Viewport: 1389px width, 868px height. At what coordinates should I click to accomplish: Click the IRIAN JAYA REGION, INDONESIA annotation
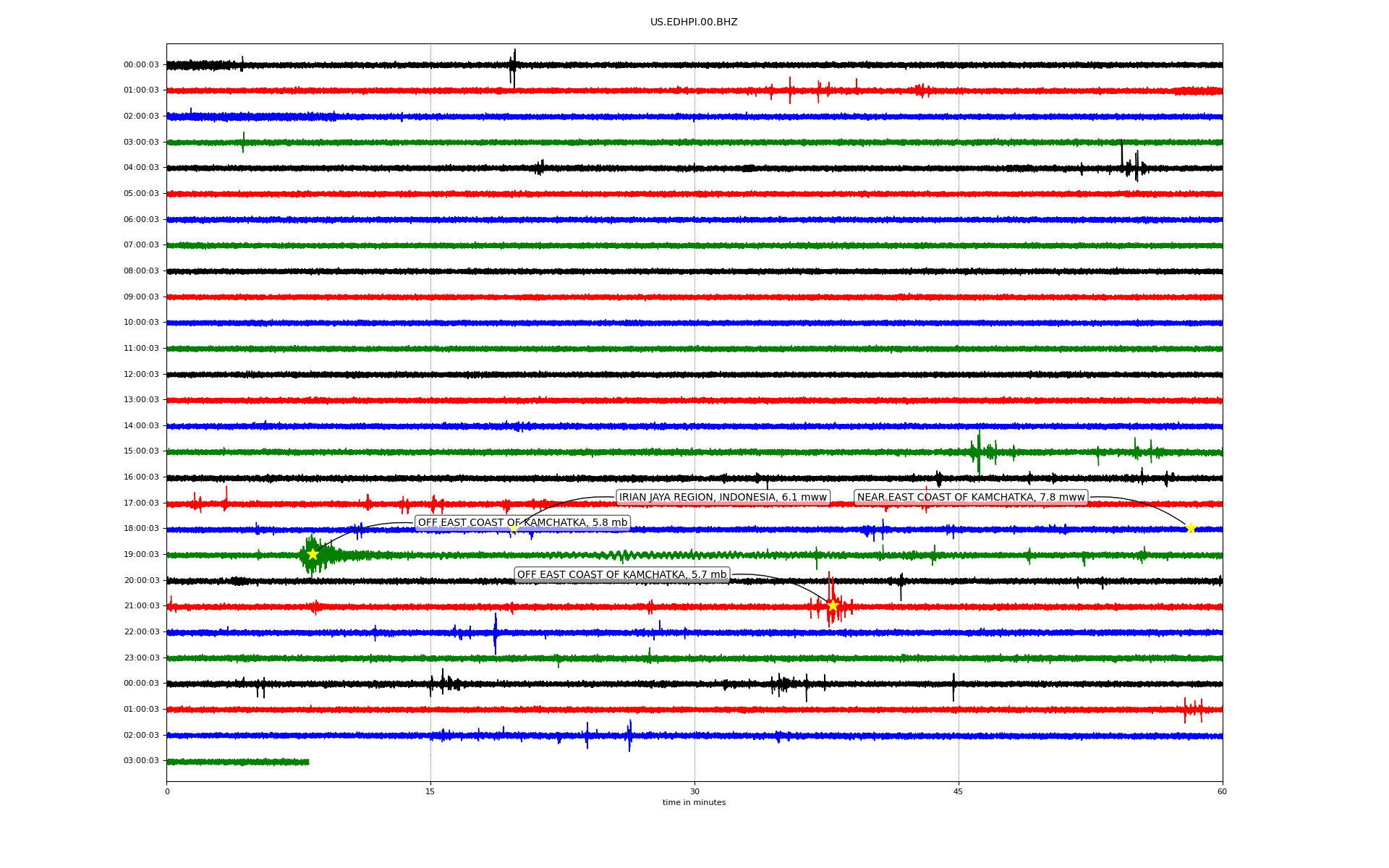tap(722, 497)
